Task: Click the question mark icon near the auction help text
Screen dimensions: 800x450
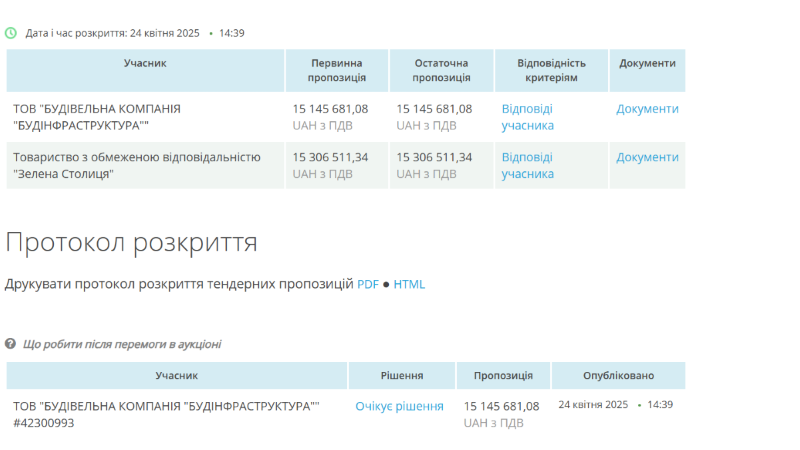Action: coord(11,344)
